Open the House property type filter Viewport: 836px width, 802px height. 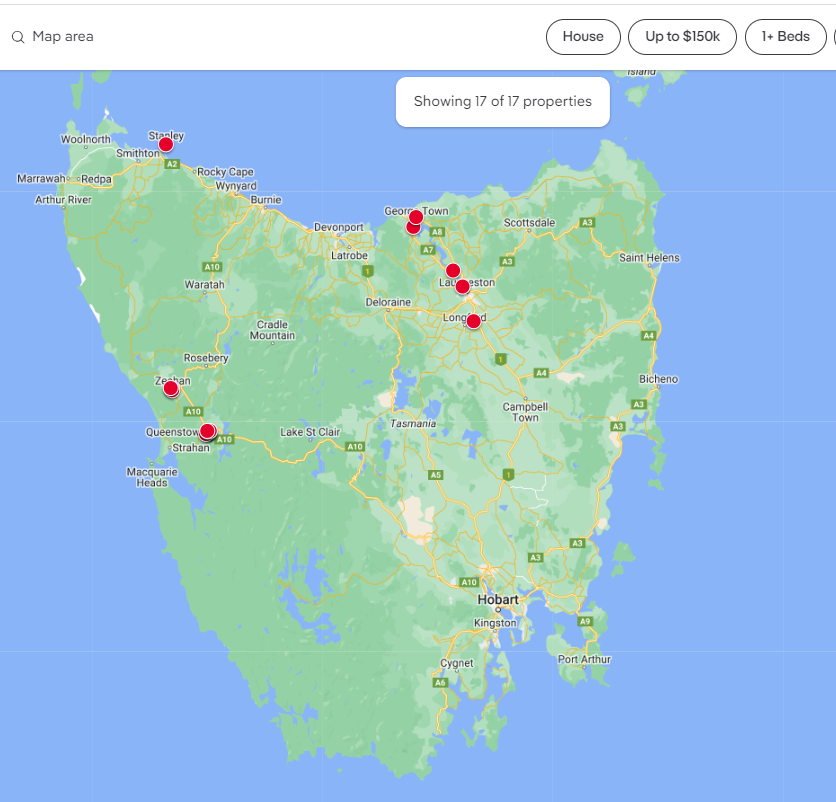[x=583, y=37]
